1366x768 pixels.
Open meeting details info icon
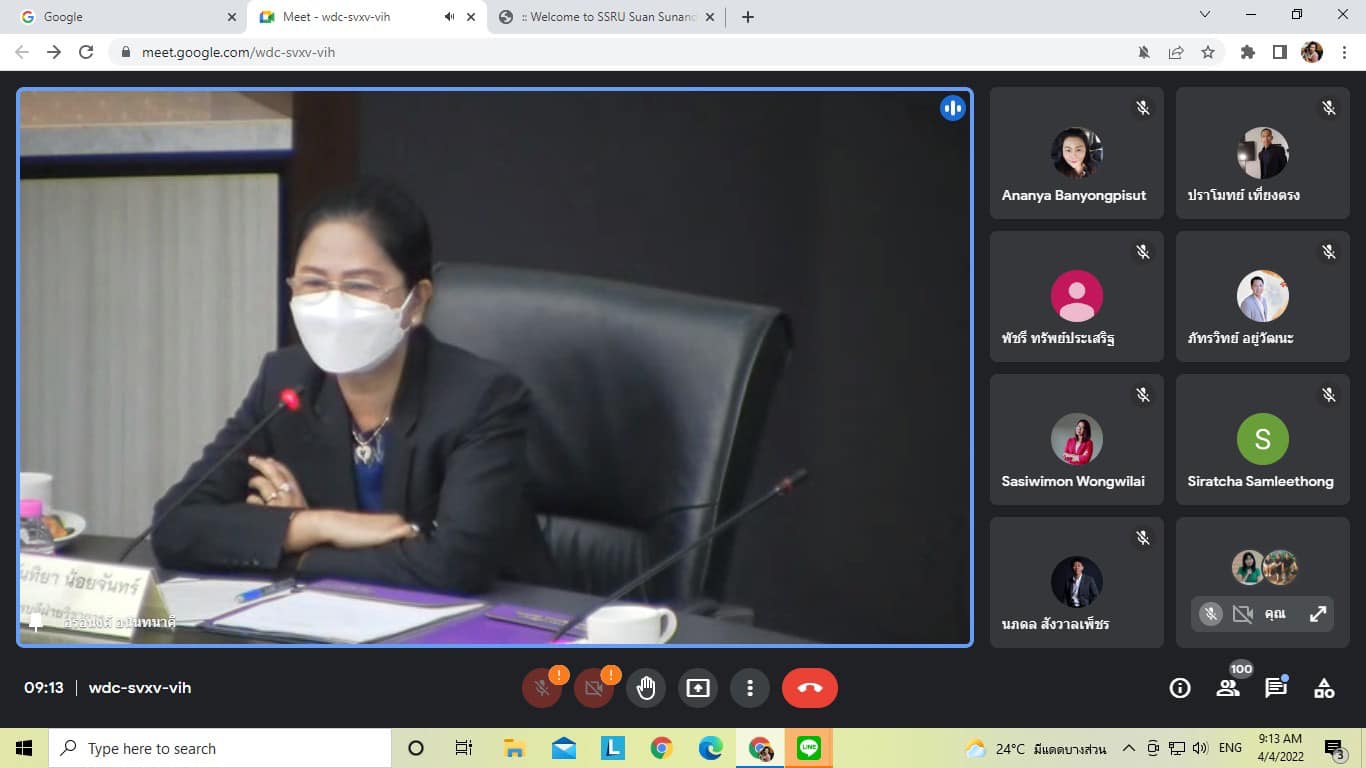click(1180, 688)
